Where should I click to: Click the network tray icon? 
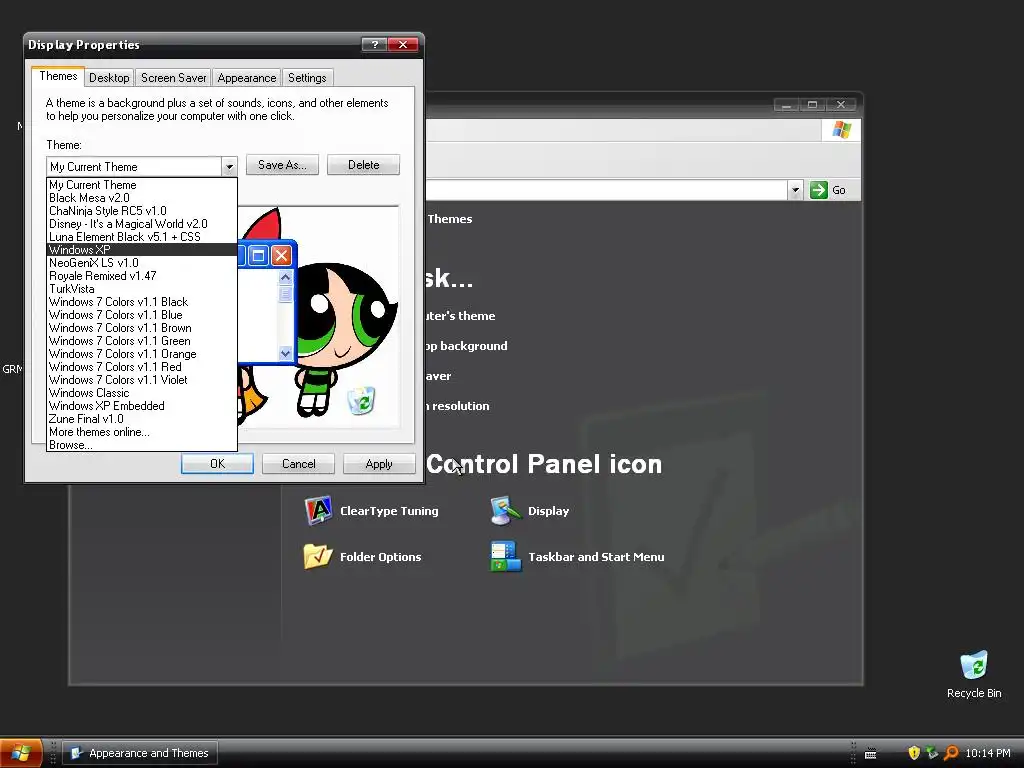click(932, 753)
